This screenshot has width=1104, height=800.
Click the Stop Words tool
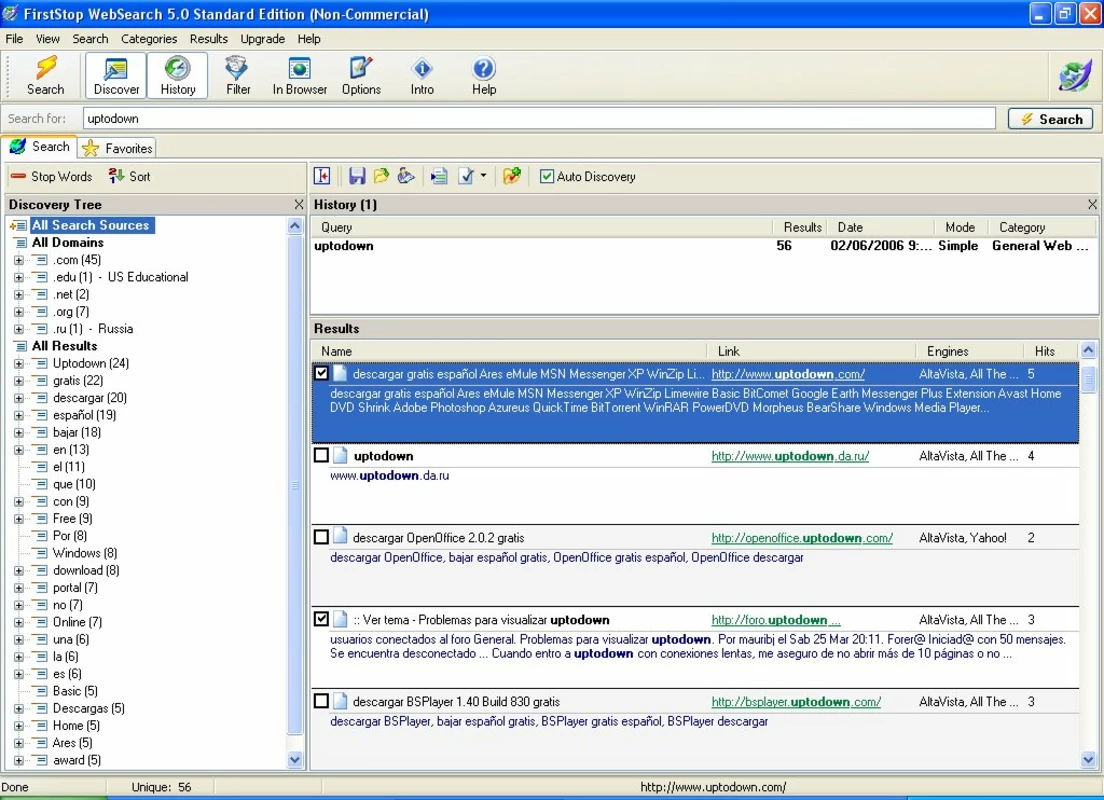click(x=52, y=177)
